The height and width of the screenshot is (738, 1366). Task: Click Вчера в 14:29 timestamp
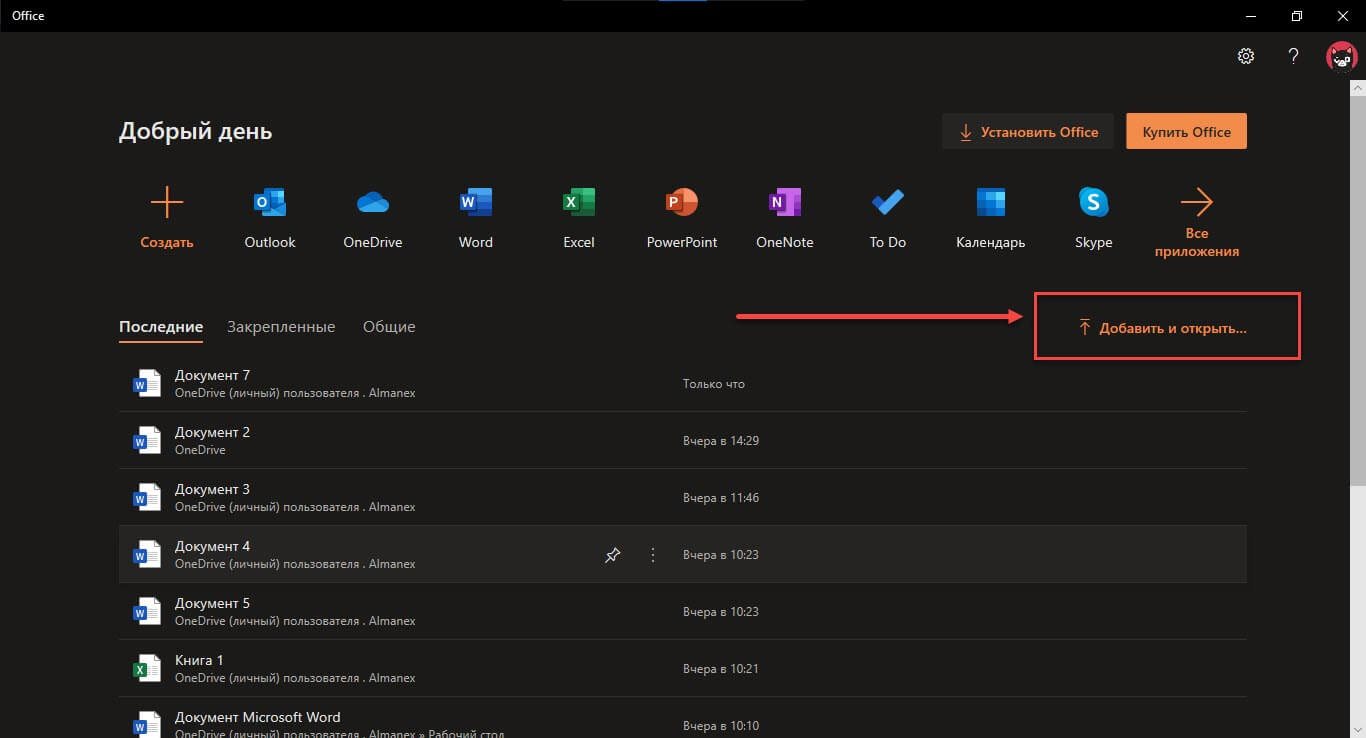tap(721, 441)
